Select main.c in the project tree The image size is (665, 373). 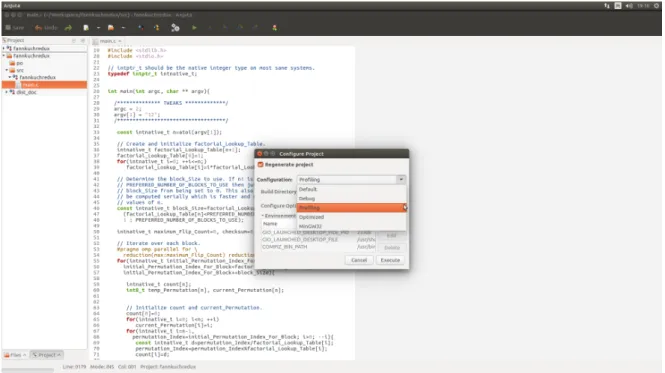(x=45, y=85)
